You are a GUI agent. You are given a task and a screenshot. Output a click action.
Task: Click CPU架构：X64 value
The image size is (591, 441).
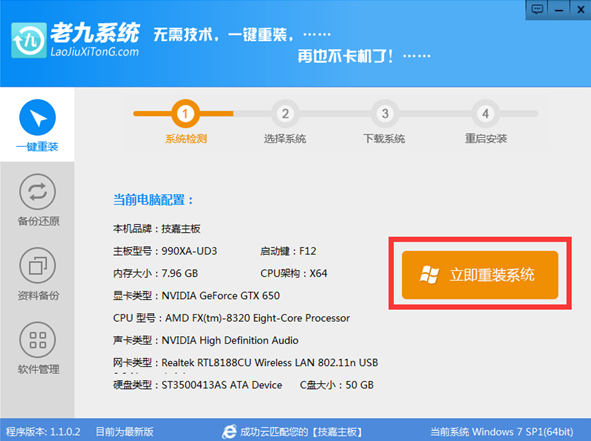coord(294,273)
